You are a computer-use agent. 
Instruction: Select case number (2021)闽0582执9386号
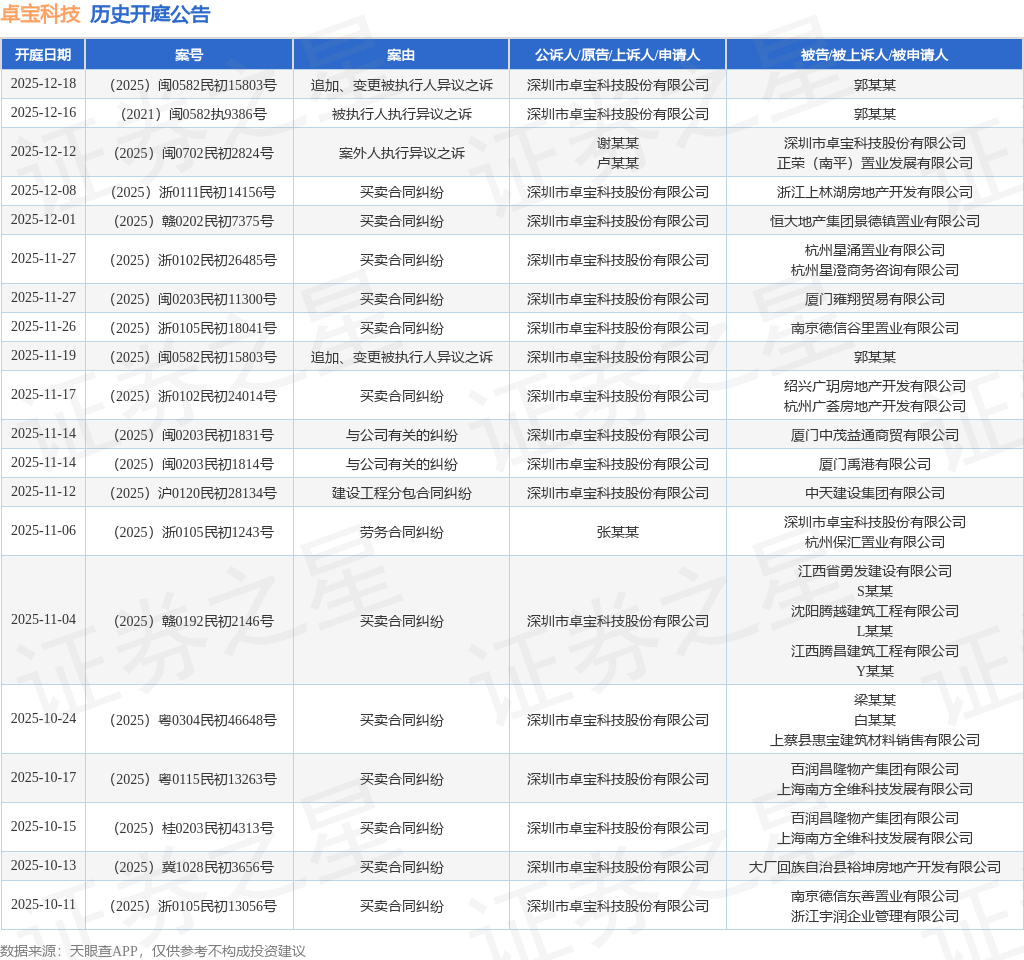tap(193, 114)
